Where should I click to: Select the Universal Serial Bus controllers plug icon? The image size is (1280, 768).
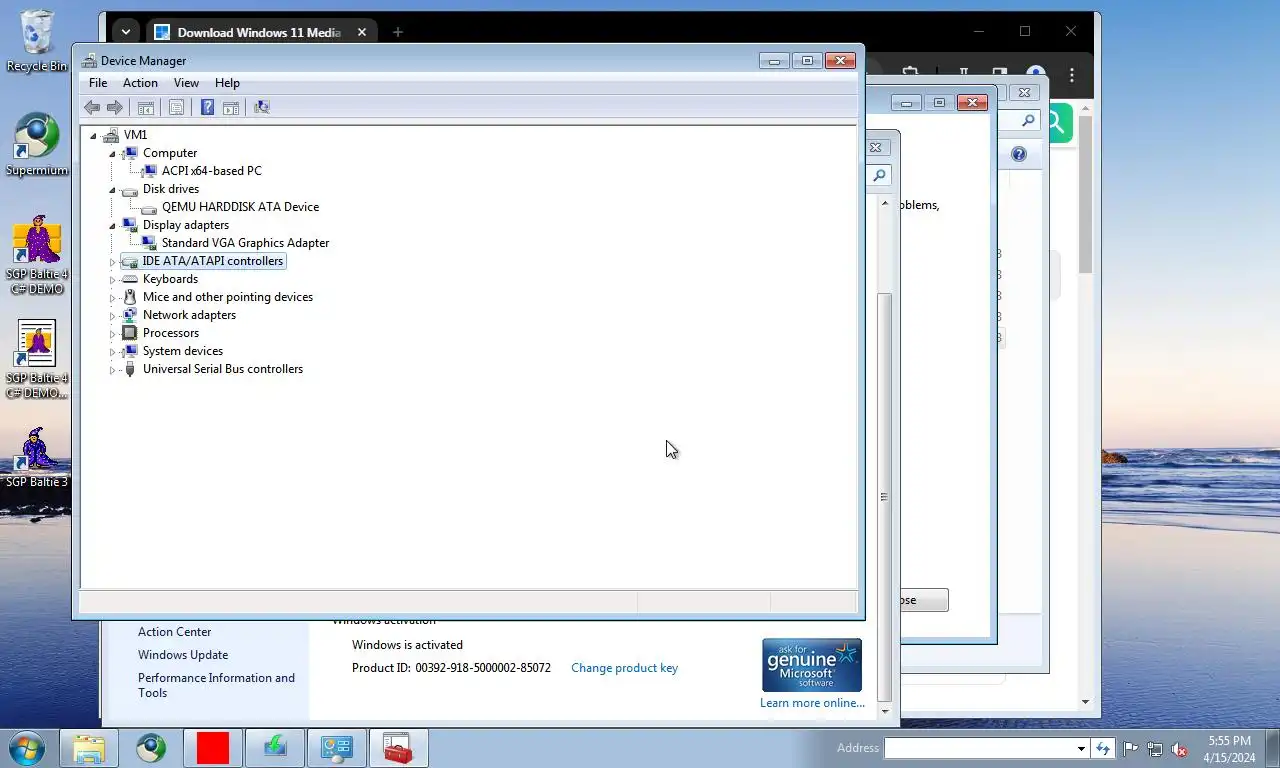point(129,369)
